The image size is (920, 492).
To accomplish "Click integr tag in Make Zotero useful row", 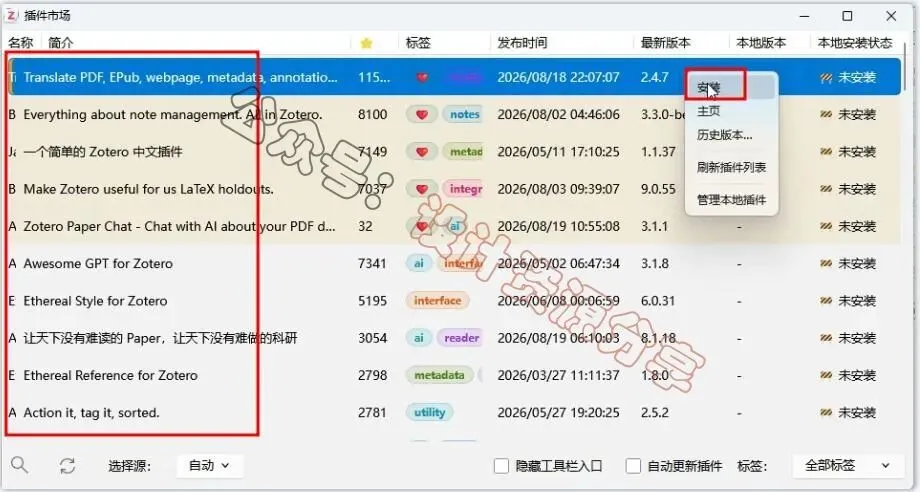I will (464, 189).
